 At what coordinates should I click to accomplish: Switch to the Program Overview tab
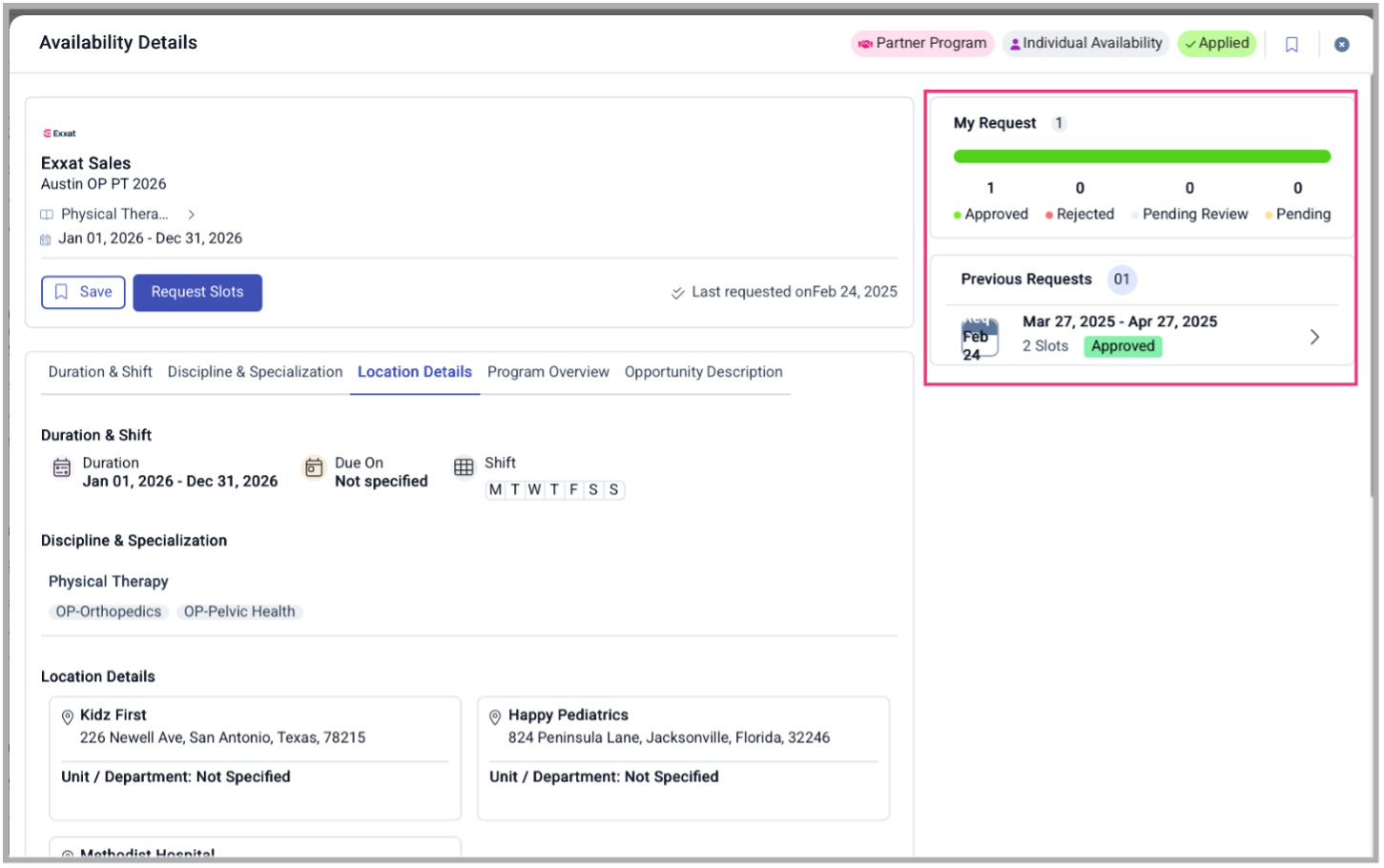tap(547, 372)
